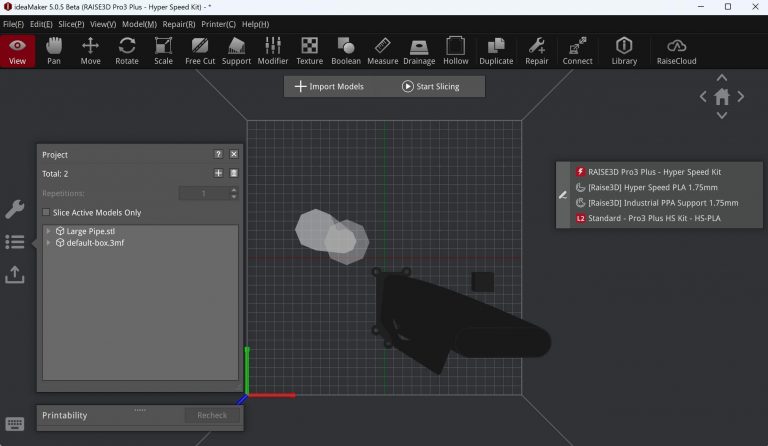The height and width of the screenshot is (446, 768).
Task: Click the list icon in left sidebar
Action: (x=15, y=242)
